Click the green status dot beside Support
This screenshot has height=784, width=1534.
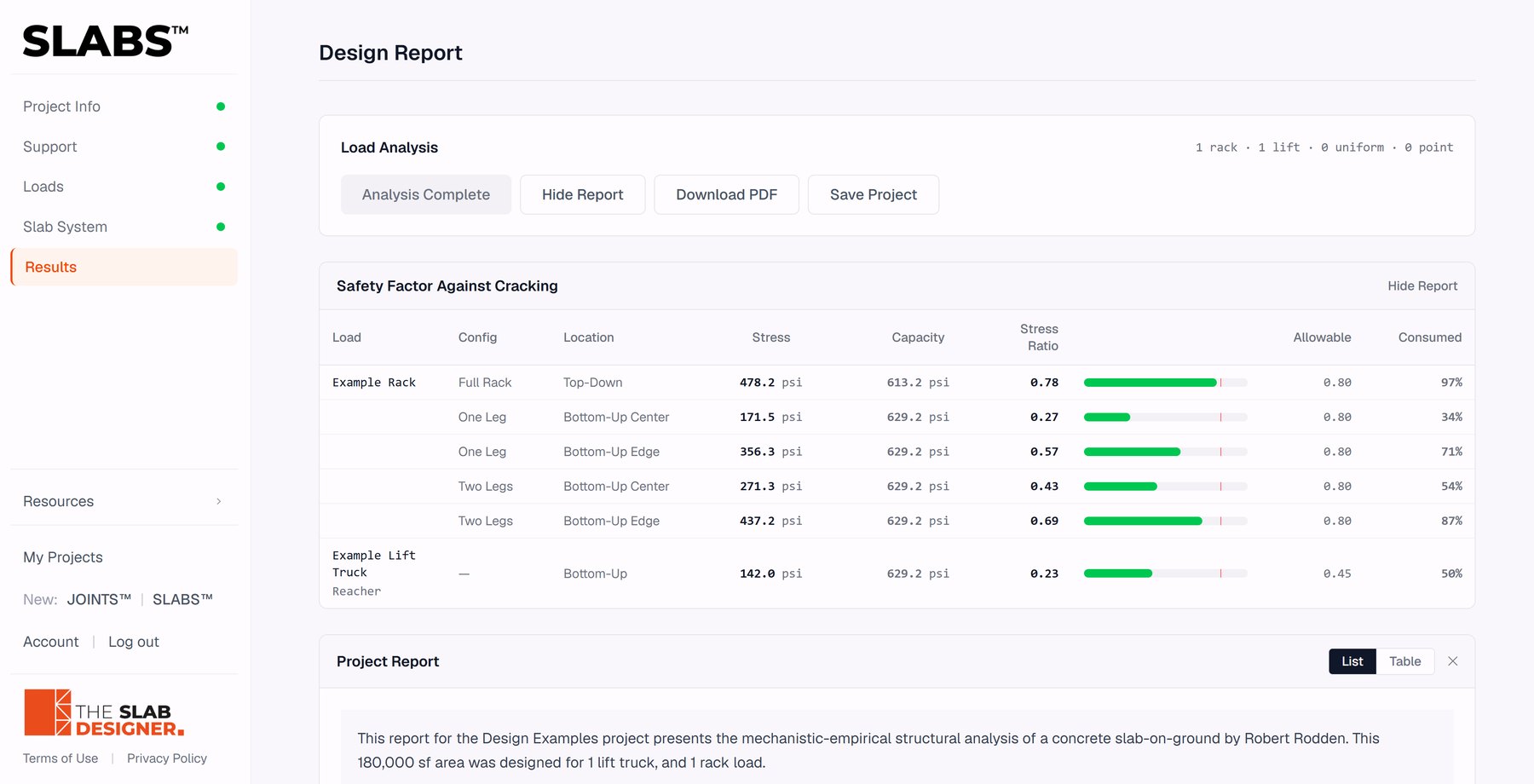221,147
